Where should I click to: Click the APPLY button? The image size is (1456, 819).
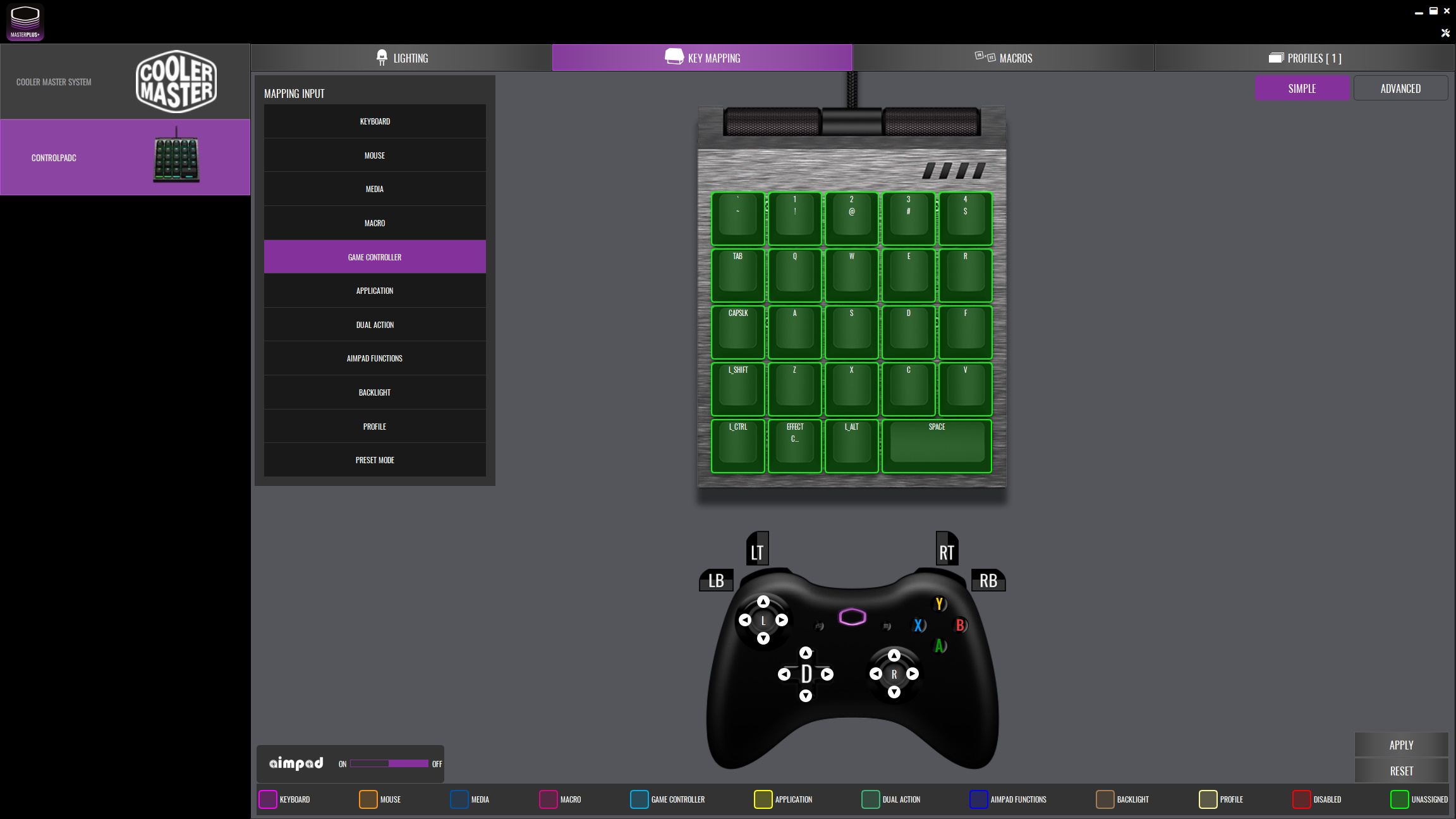coord(1401,745)
